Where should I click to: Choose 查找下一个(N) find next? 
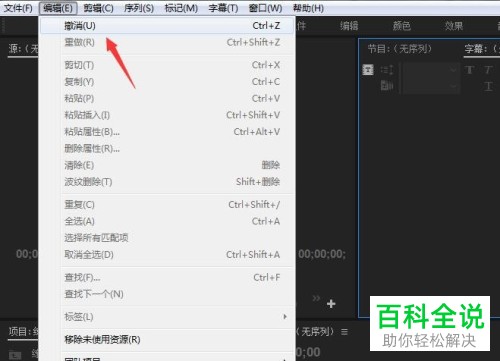167,294
